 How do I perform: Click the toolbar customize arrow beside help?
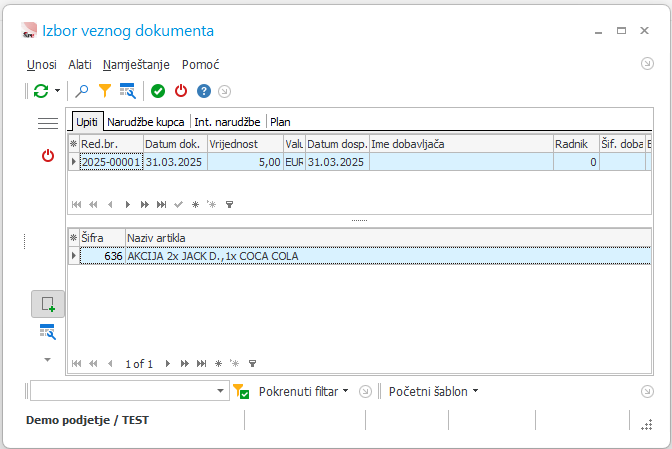point(225,91)
